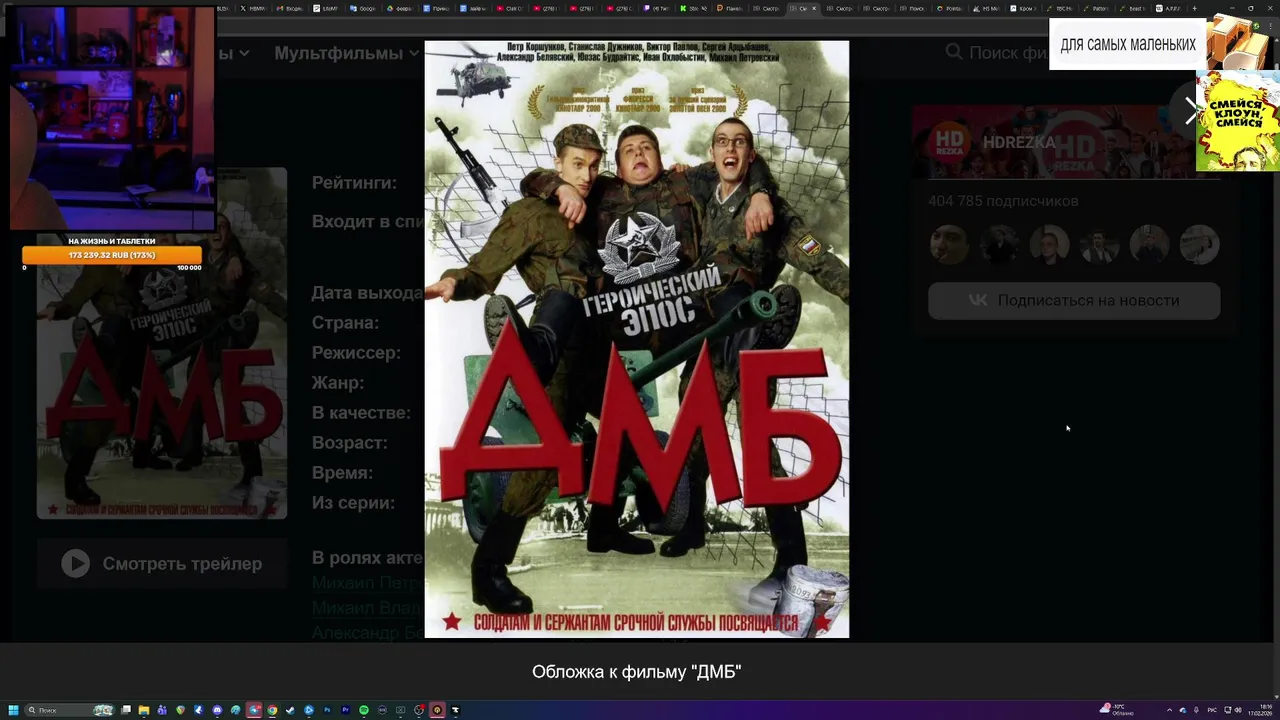Viewport: 1280px width, 720px height.
Task: Switch to the Google browser tab
Action: click(365, 8)
